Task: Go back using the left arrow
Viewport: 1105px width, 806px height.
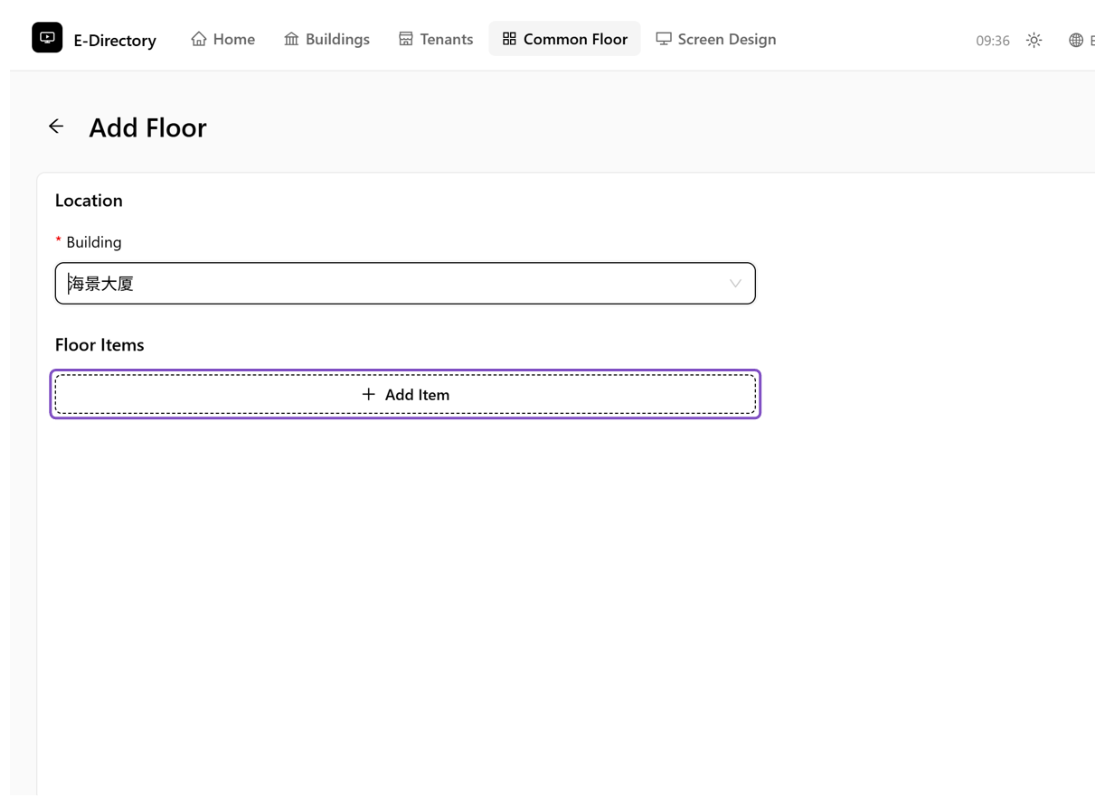Action: [56, 127]
